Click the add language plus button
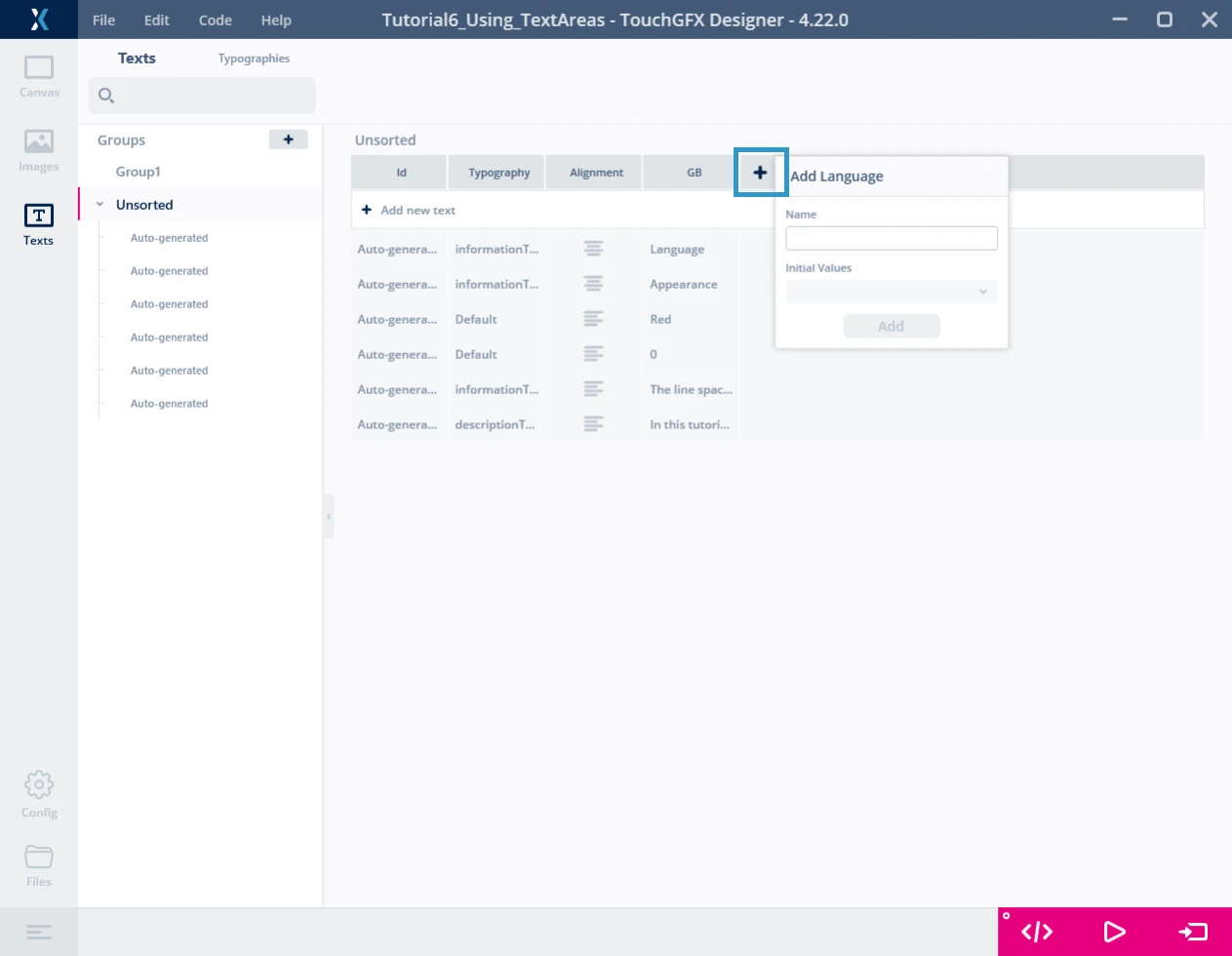 tap(760, 173)
